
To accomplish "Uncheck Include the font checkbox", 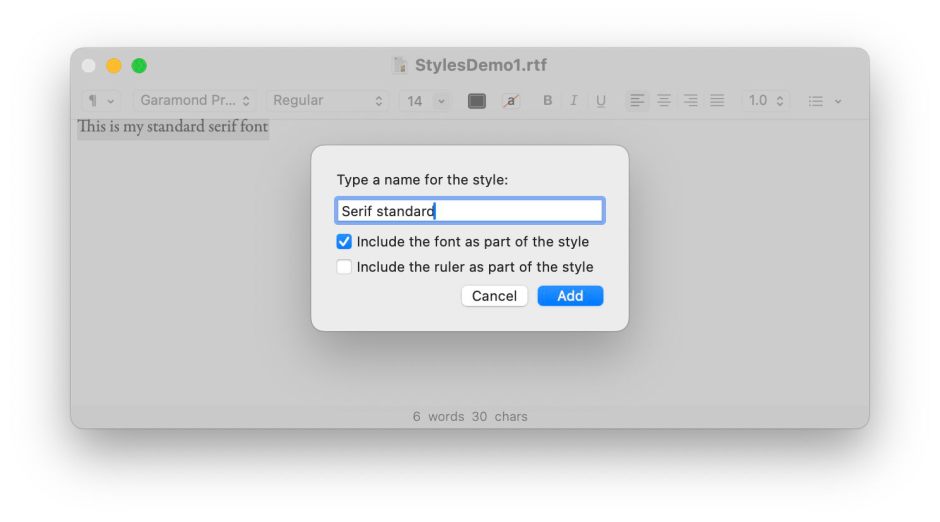I will 344,242.
